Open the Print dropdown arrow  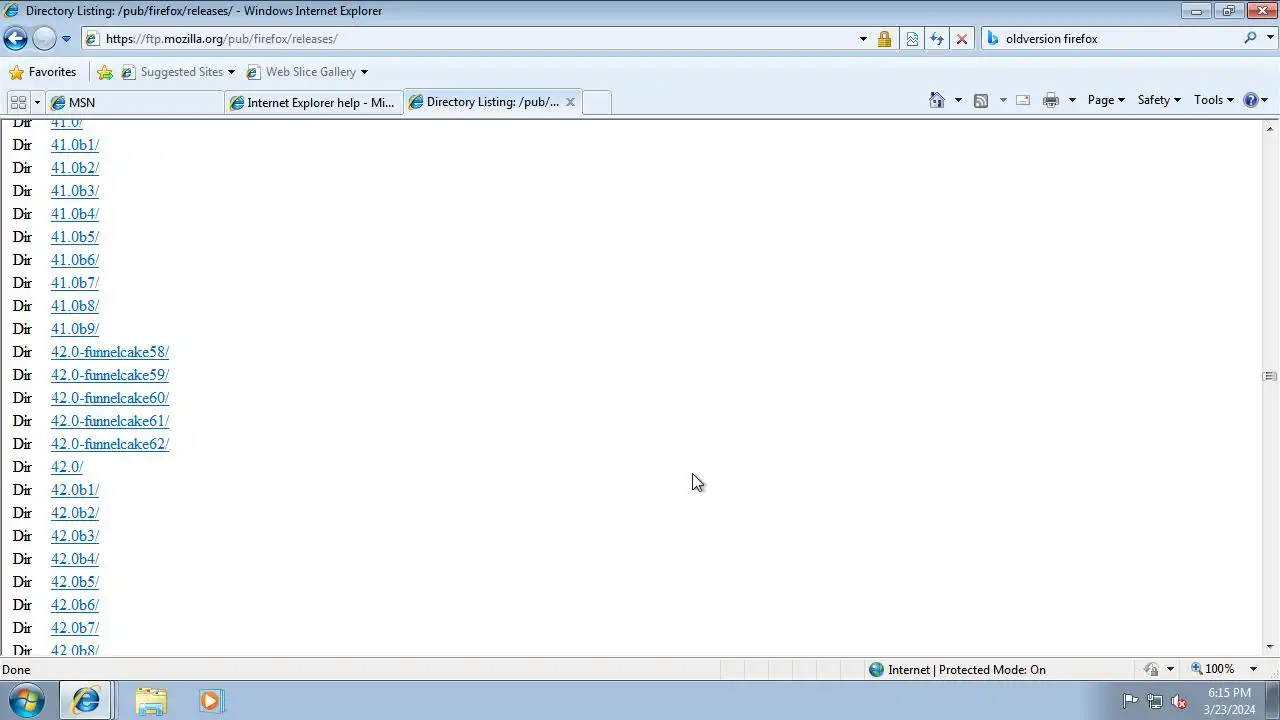(1072, 100)
